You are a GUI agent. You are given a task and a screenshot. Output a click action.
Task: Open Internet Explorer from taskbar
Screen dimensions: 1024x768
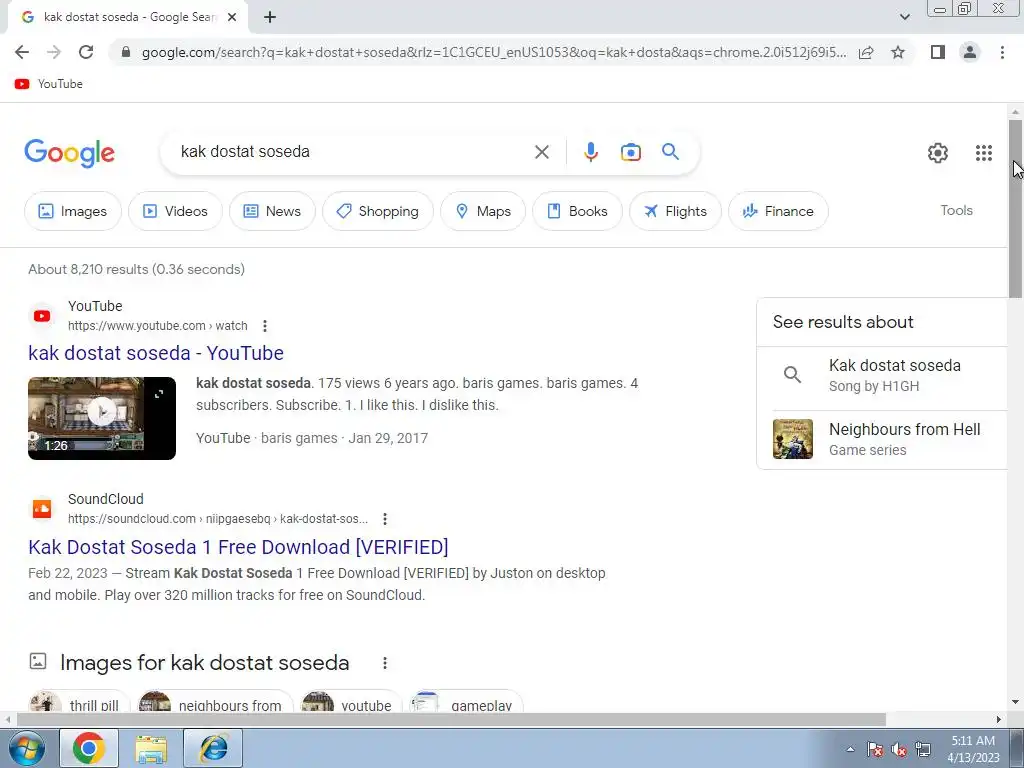213,748
